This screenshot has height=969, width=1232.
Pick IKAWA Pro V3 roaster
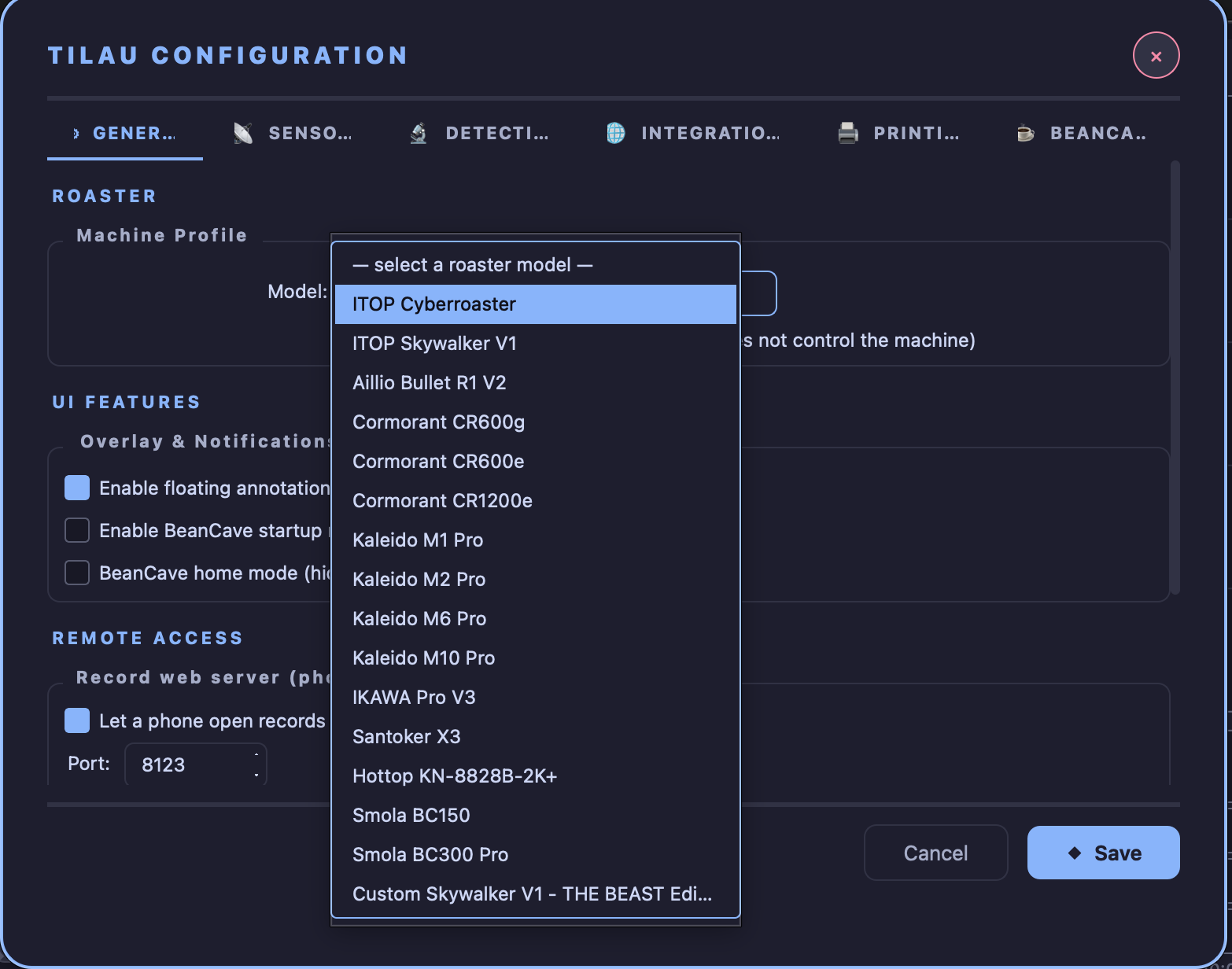(x=536, y=698)
